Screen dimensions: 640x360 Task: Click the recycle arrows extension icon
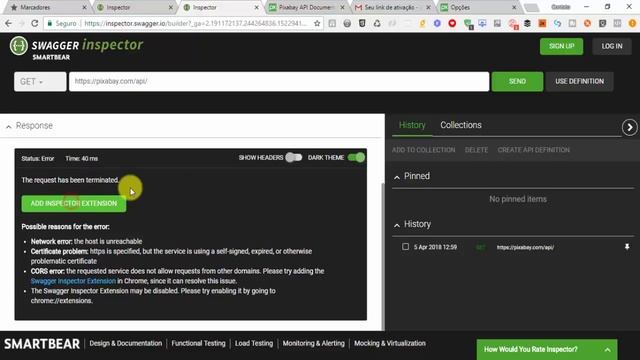[x=377, y=23]
